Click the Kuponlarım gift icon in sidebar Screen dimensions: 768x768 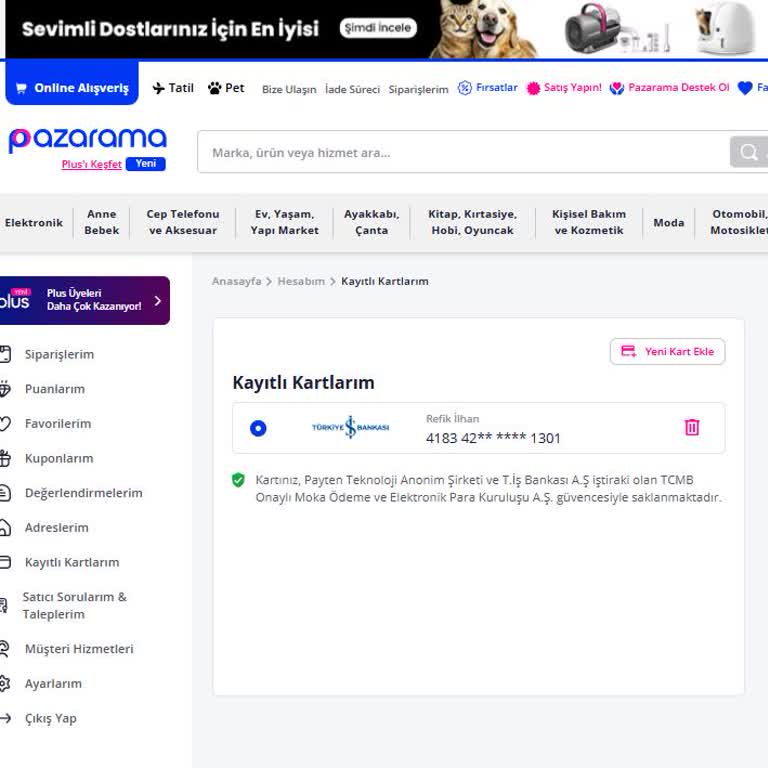pyautogui.click(x=5, y=458)
